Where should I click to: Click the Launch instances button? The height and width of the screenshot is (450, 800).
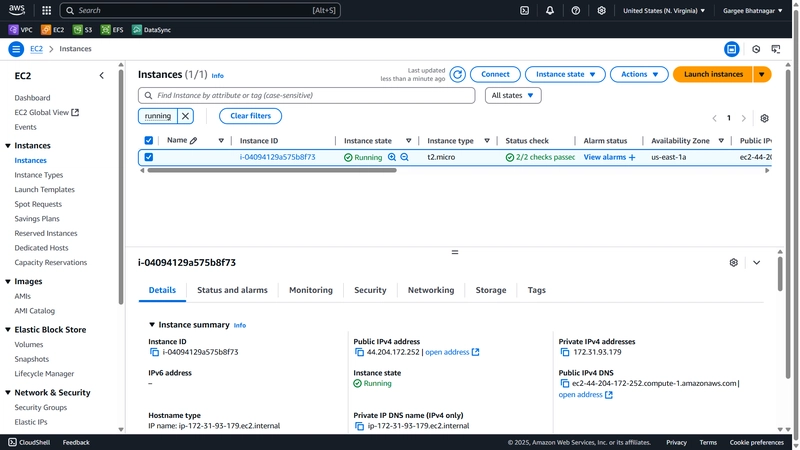(713, 74)
